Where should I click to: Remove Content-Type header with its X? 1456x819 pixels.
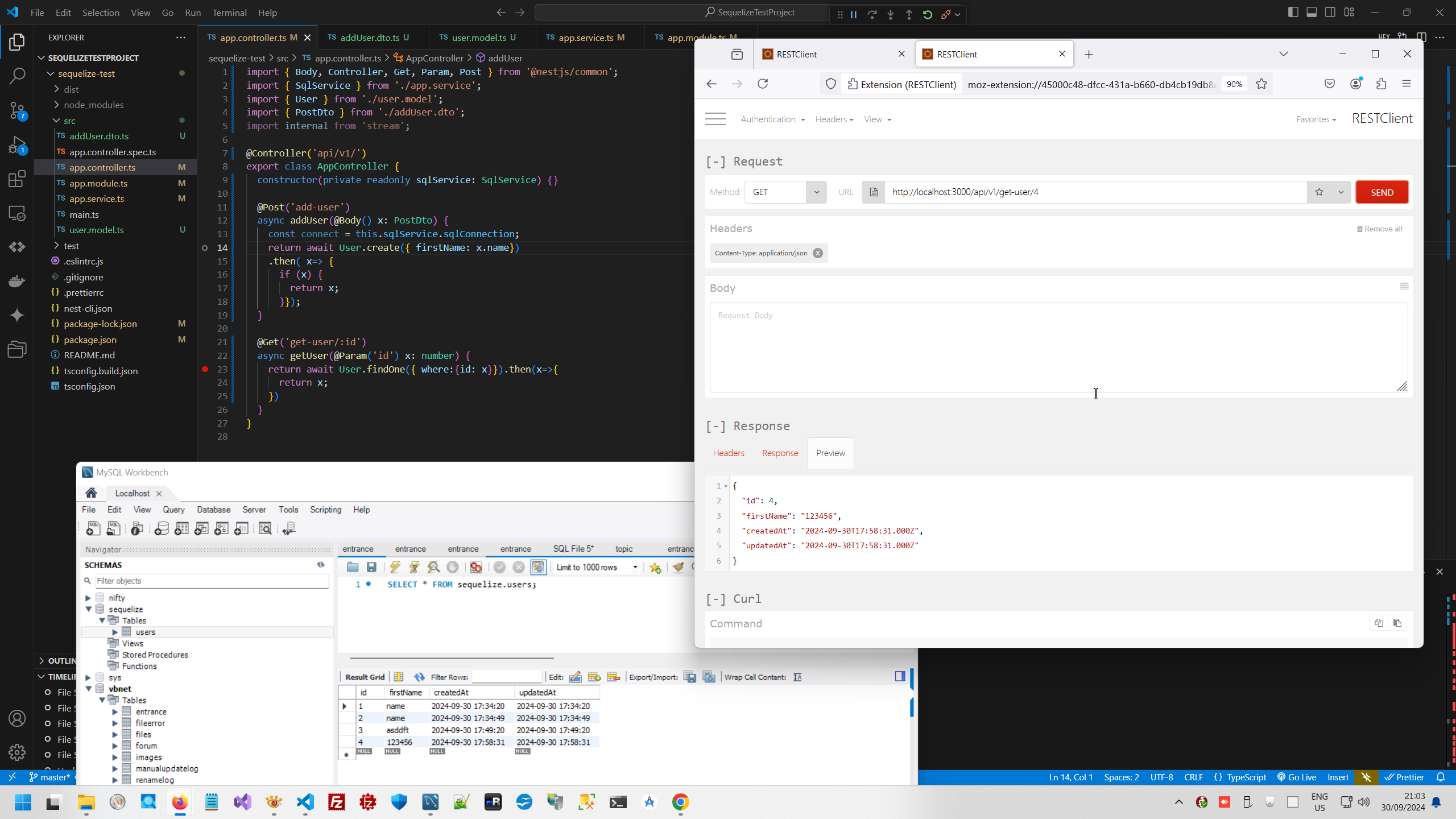[x=817, y=253]
